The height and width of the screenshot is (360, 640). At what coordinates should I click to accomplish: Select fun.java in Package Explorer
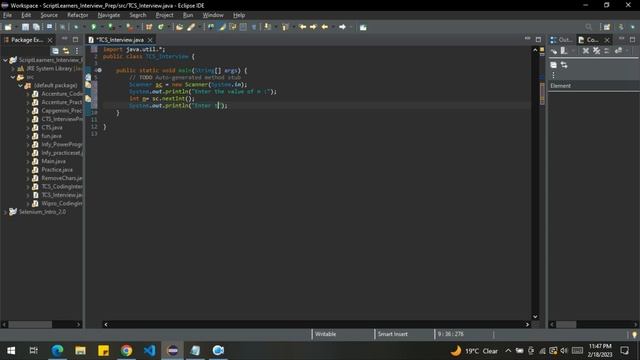coord(51,136)
